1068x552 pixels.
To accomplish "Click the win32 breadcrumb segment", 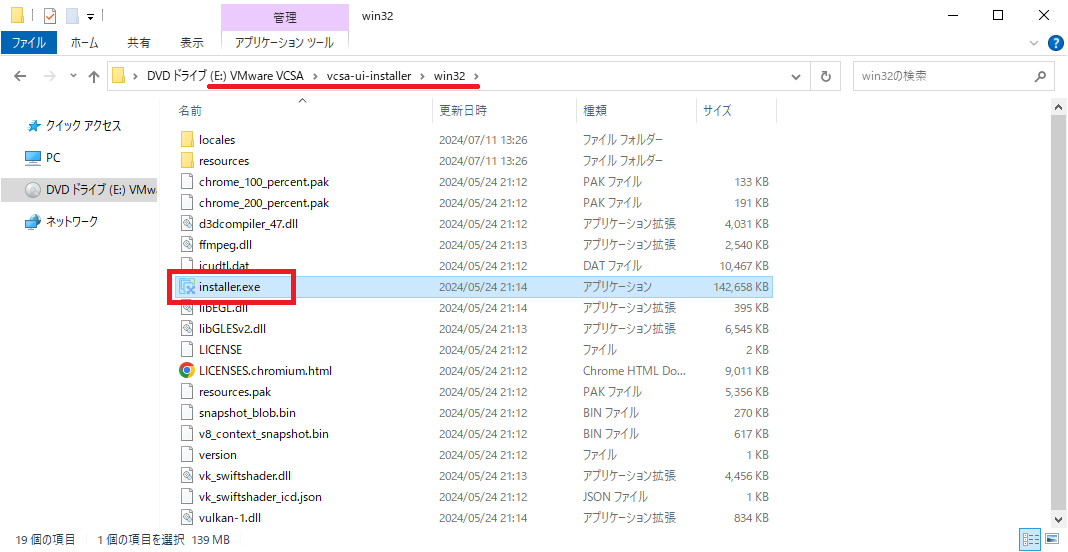I will [450, 76].
